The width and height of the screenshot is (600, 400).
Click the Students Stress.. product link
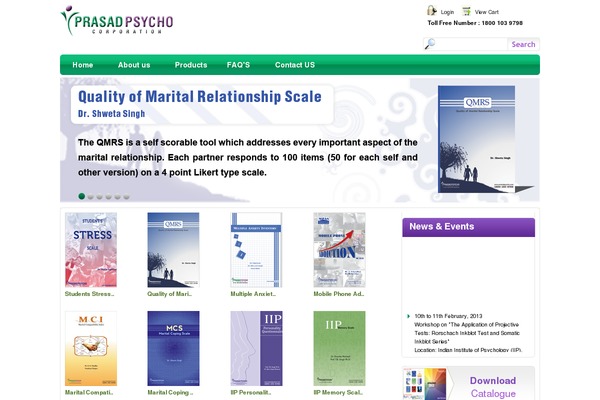90,294
